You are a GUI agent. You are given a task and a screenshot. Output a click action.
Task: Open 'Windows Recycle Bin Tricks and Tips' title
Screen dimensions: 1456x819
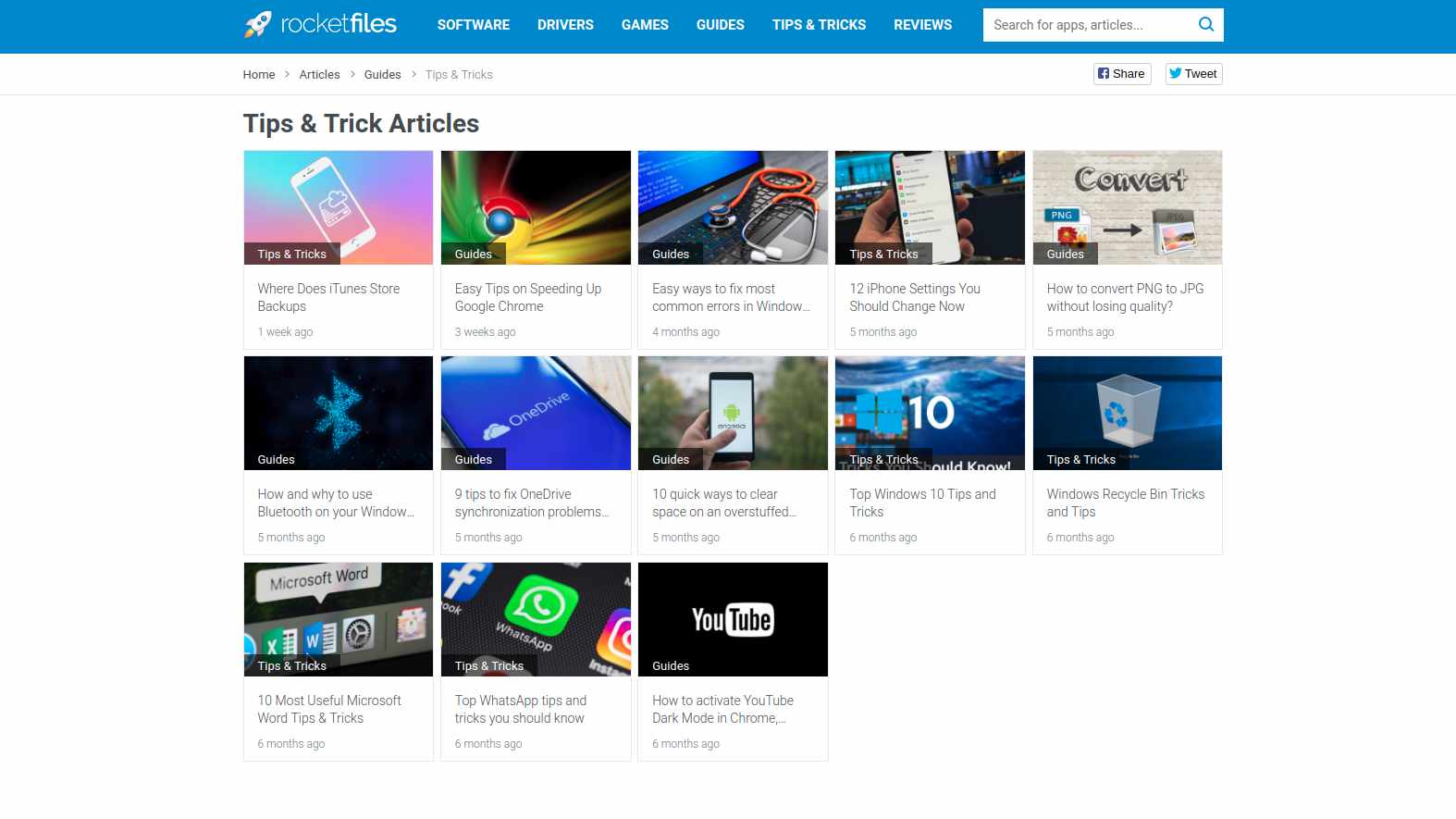click(1126, 503)
